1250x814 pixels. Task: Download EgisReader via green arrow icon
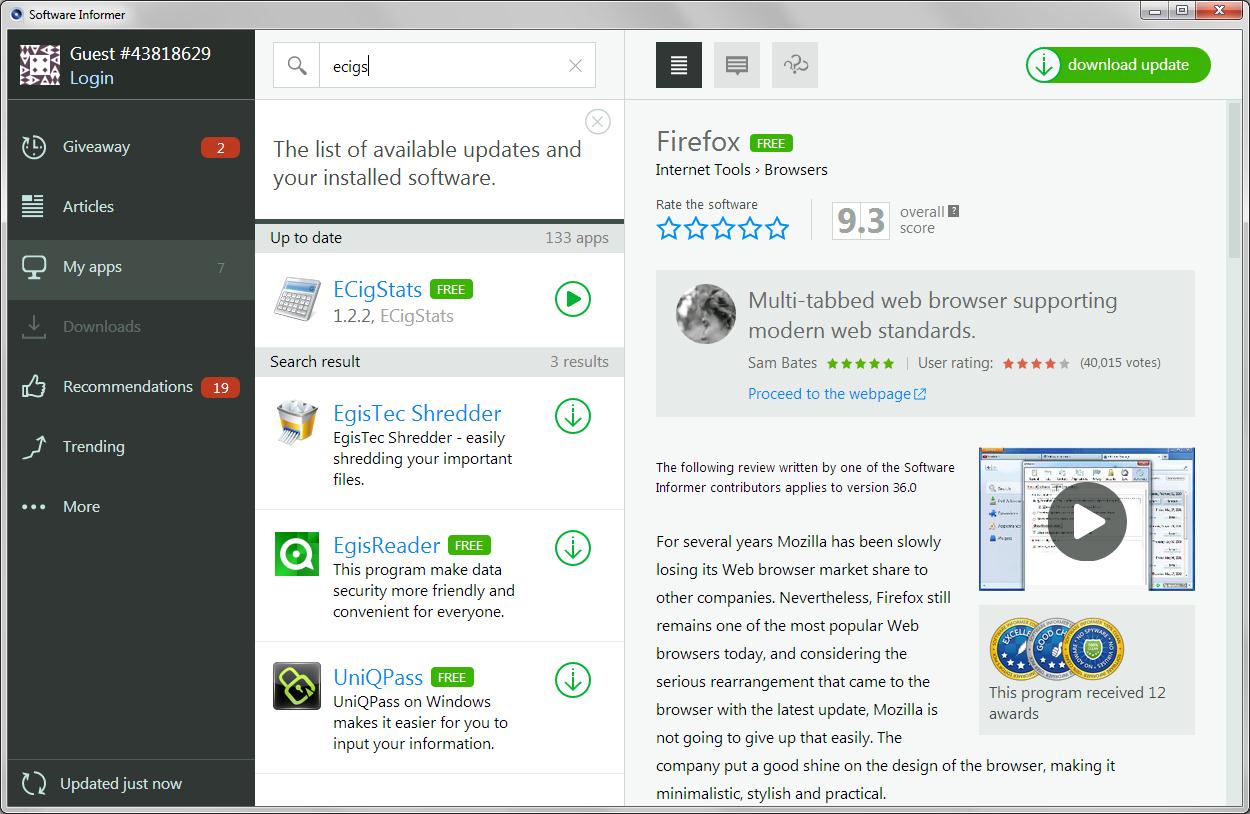572,548
